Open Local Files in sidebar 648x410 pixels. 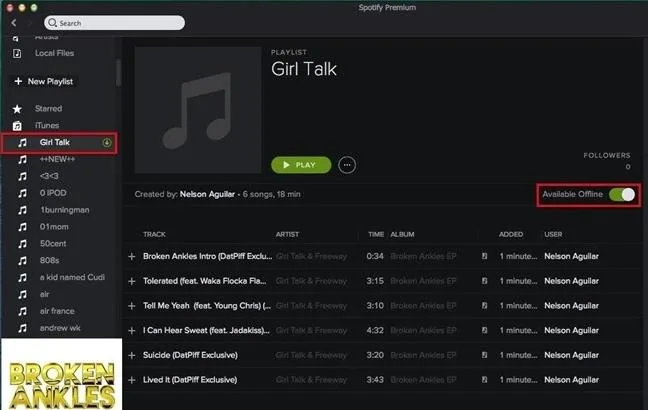point(54,53)
